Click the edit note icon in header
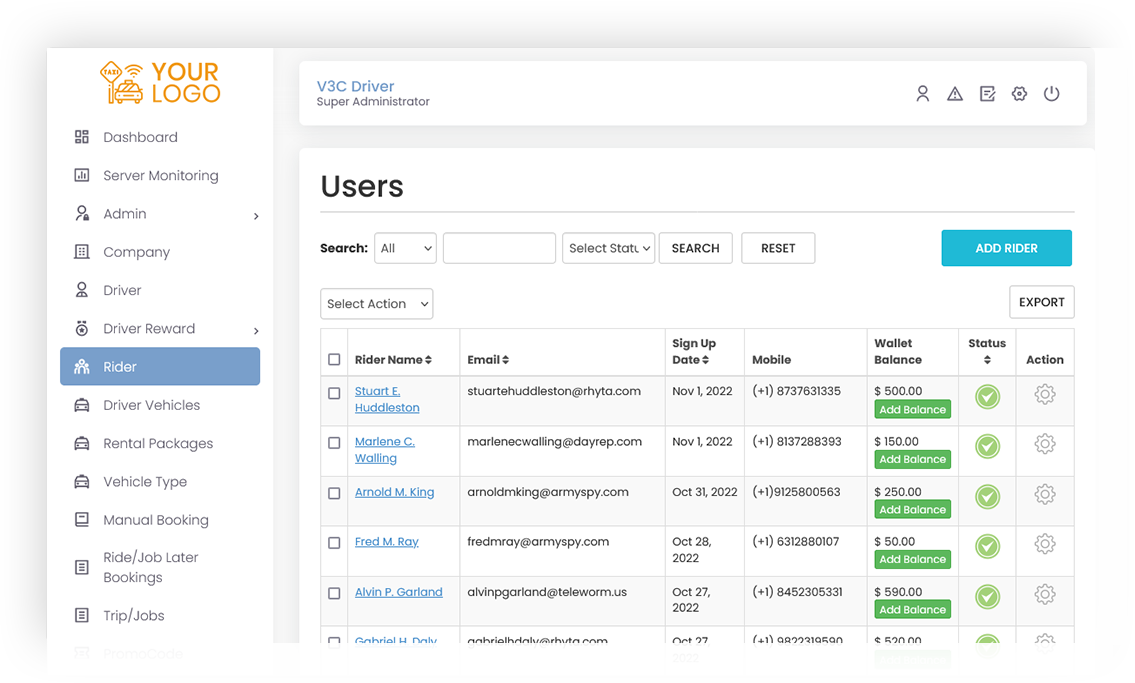 pos(987,94)
